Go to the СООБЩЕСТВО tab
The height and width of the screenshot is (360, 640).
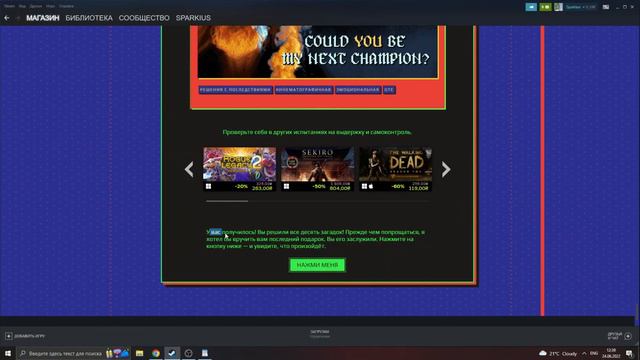(x=144, y=18)
